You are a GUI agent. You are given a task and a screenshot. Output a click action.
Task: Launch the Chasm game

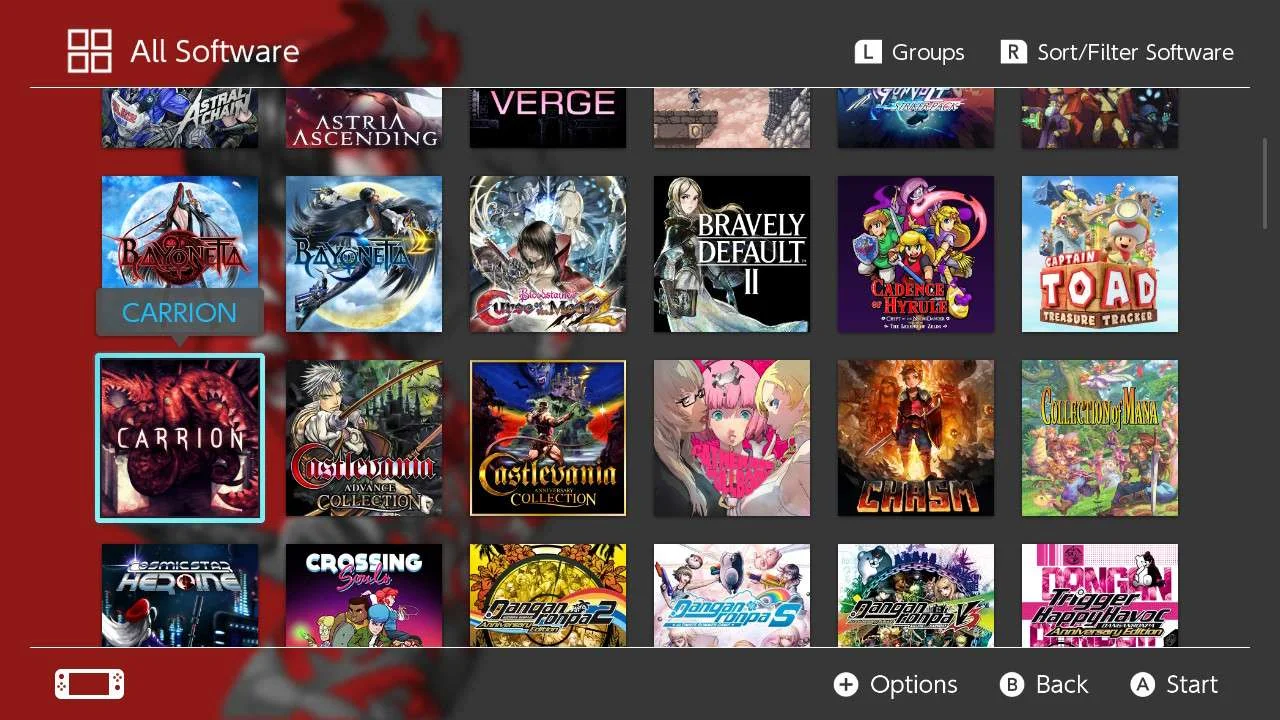pyautogui.click(x=916, y=438)
